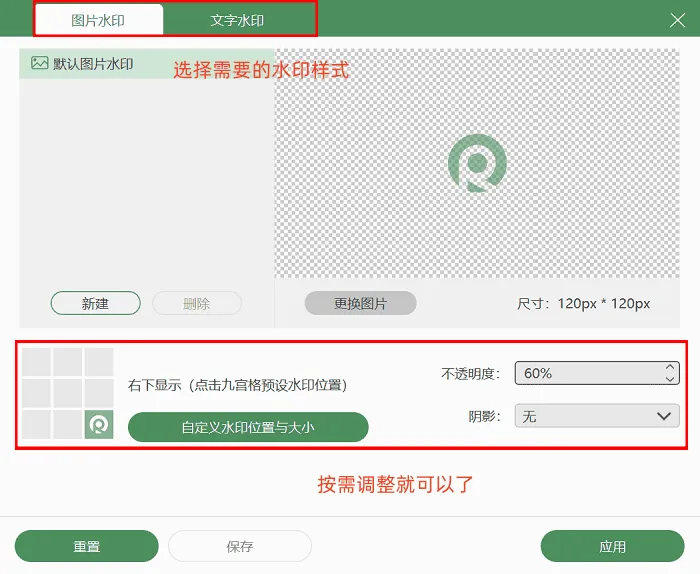Click the image icon beside 默认图片水印
Viewport: 700px width, 574px height.
click(40, 63)
